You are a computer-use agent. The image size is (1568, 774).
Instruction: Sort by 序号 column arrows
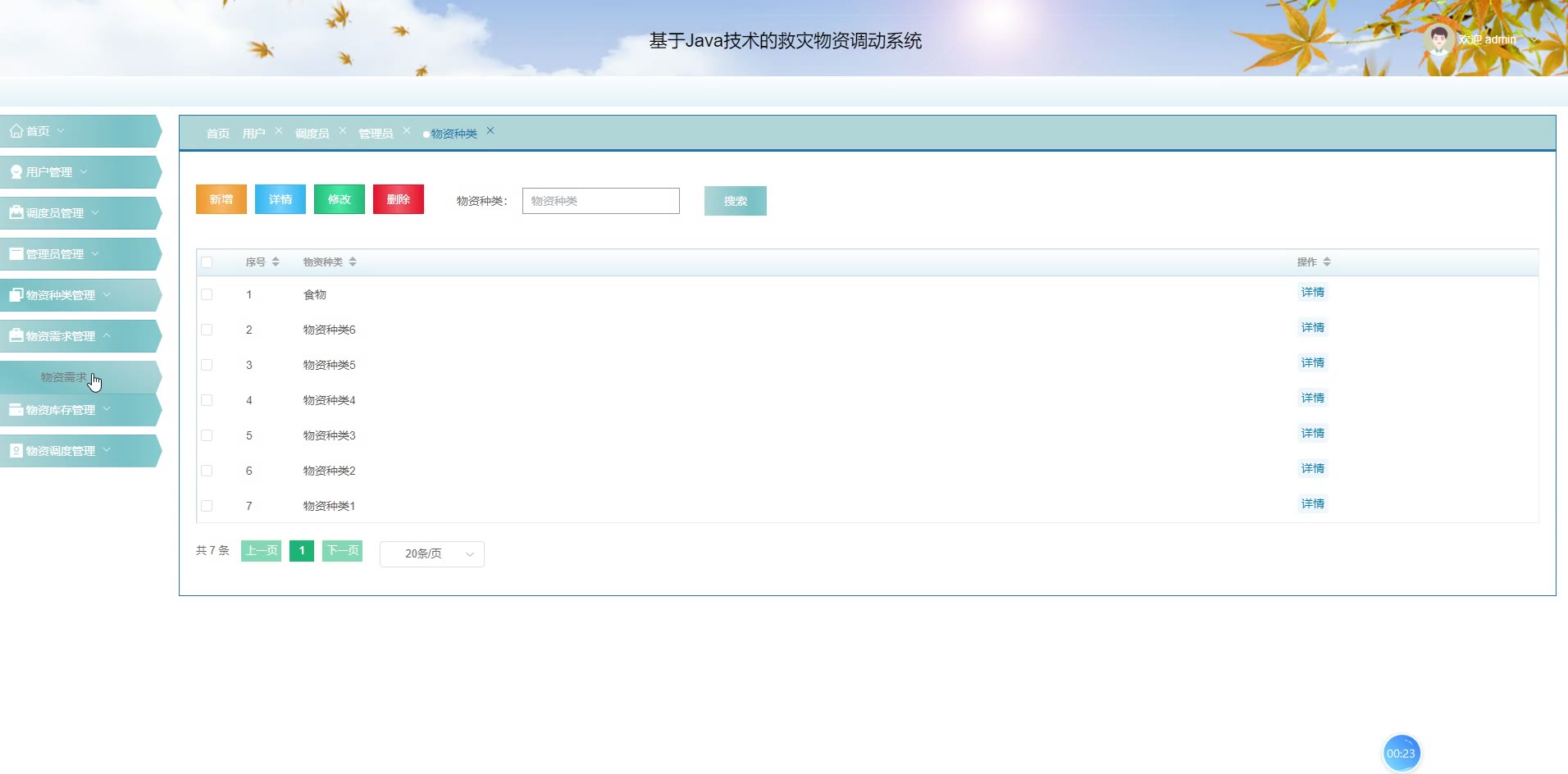276,262
